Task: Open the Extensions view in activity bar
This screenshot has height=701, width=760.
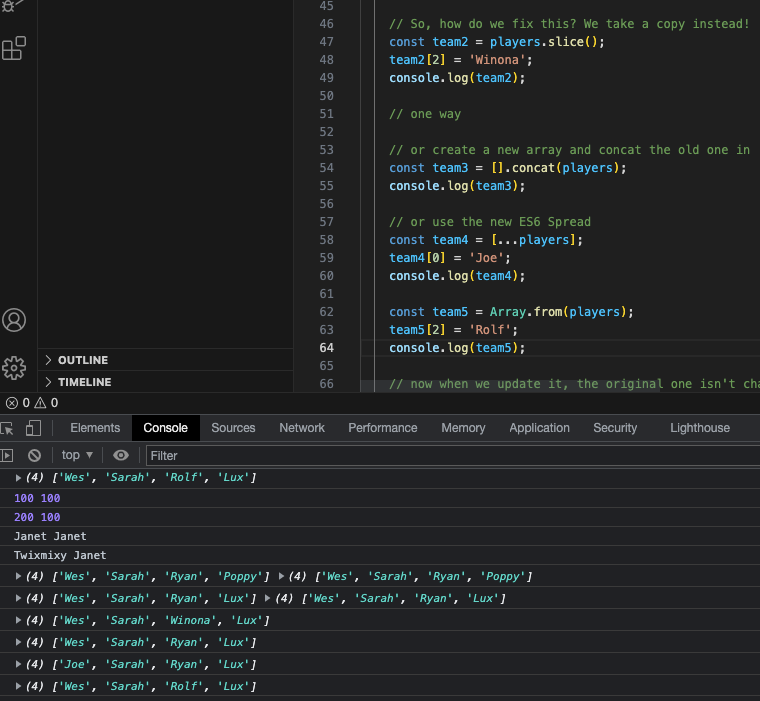Action: tap(14, 48)
